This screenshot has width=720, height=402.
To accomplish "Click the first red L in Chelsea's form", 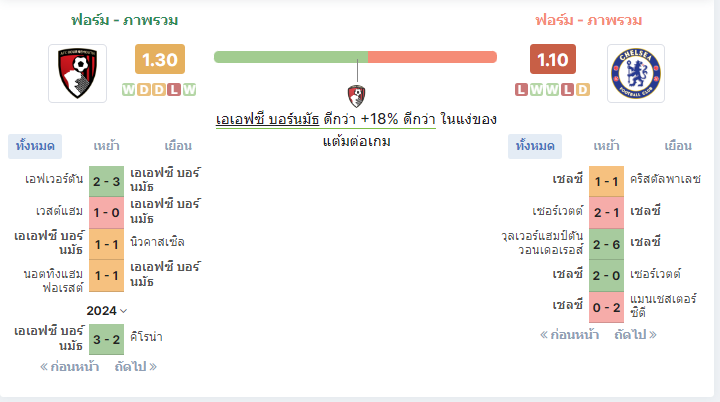I will (x=521, y=89).
